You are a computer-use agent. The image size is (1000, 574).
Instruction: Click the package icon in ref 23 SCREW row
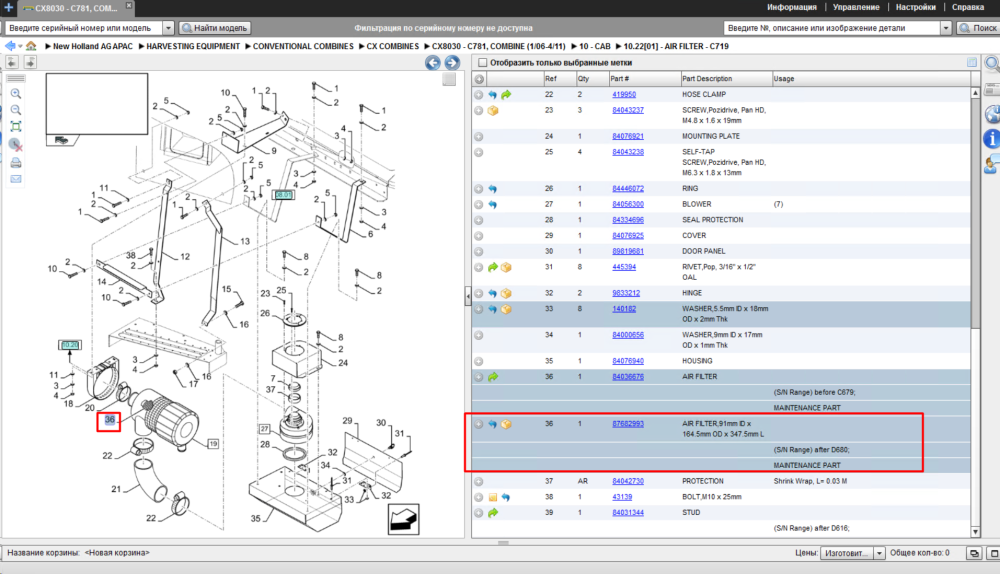point(492,110)
